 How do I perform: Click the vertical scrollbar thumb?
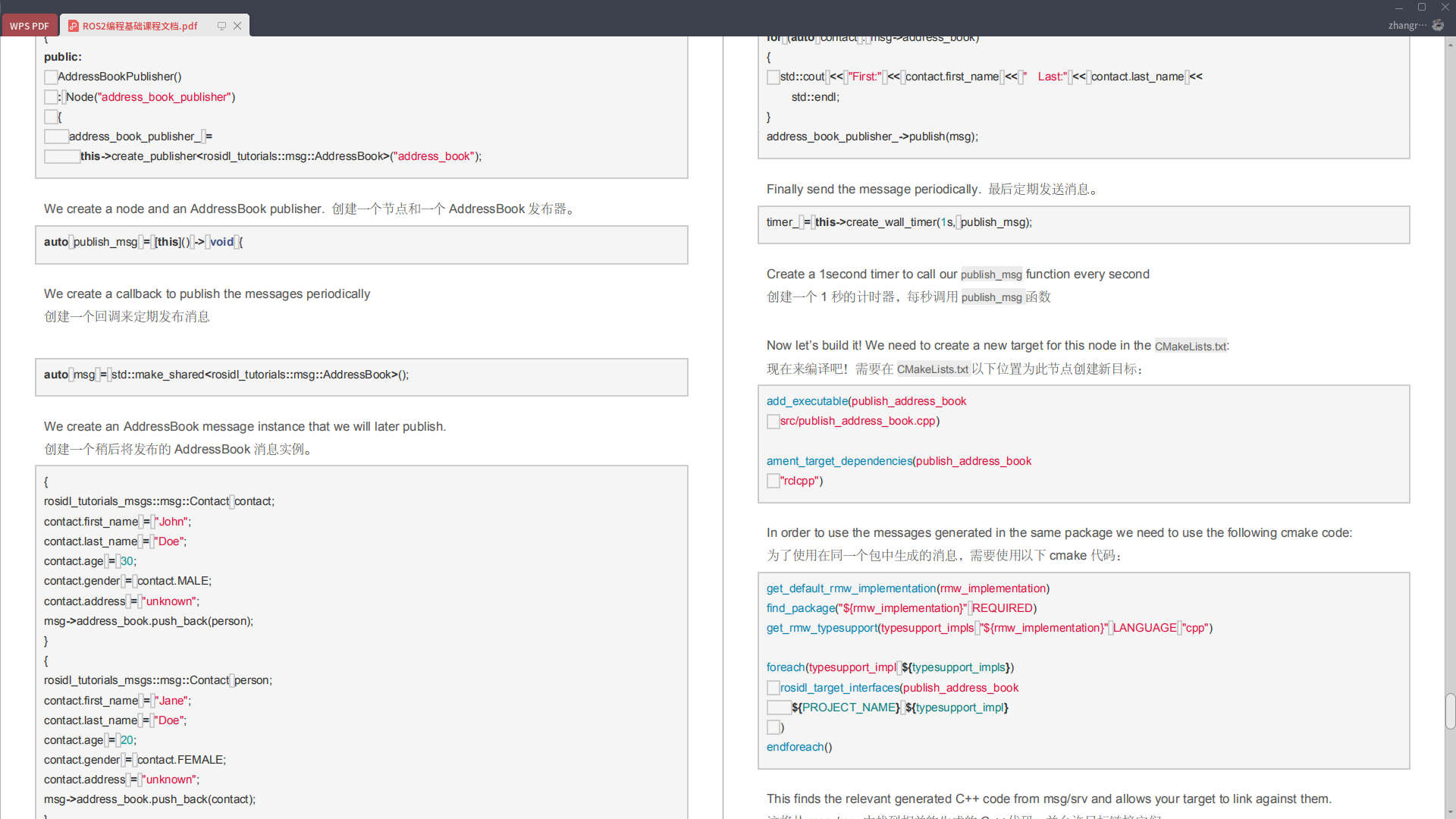click(1450, 711)
